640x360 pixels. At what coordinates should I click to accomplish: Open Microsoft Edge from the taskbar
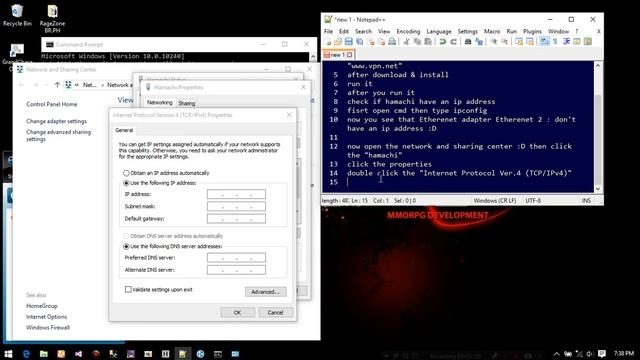26,354
